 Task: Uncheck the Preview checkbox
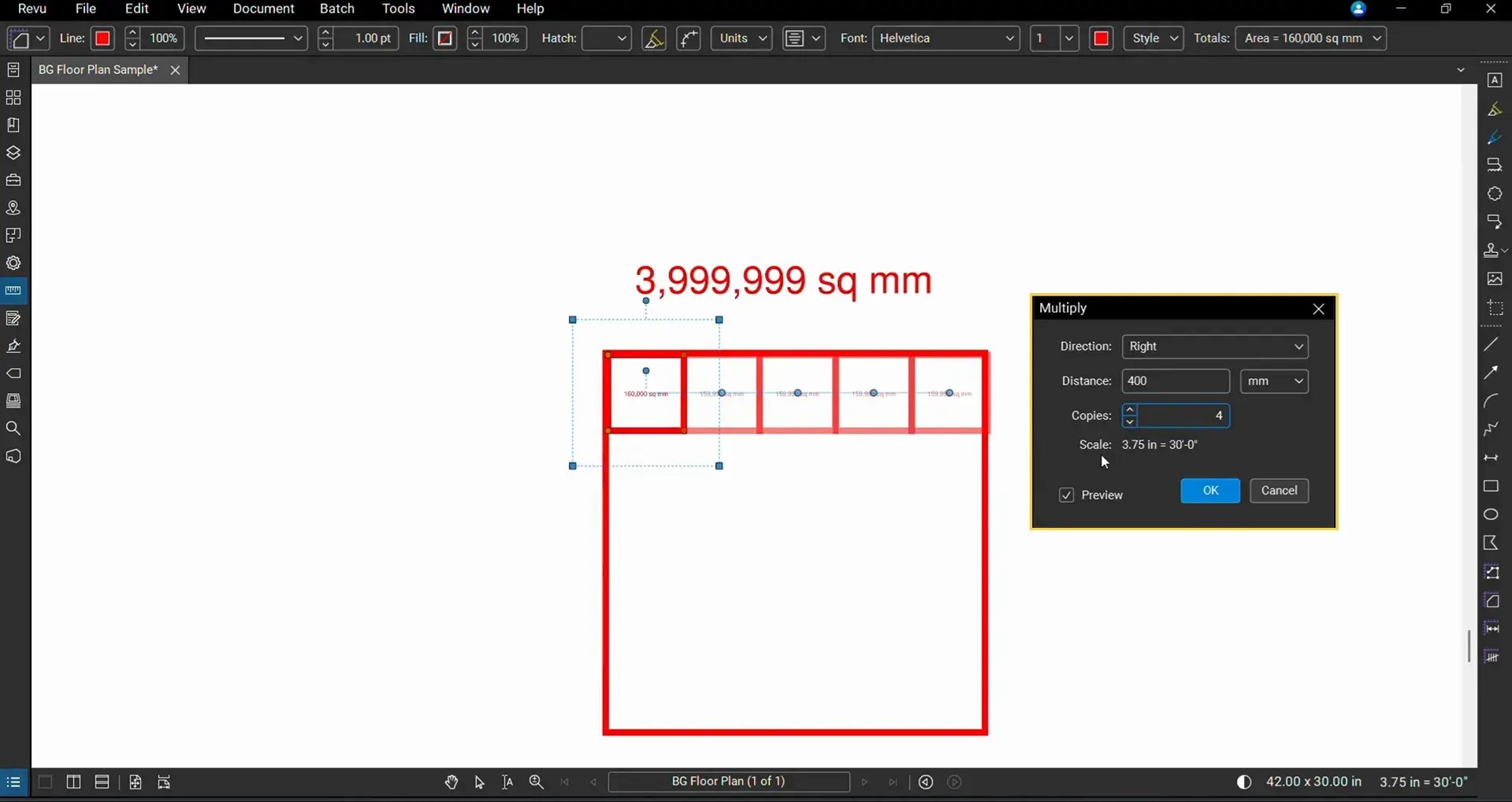pos(1066,495)
